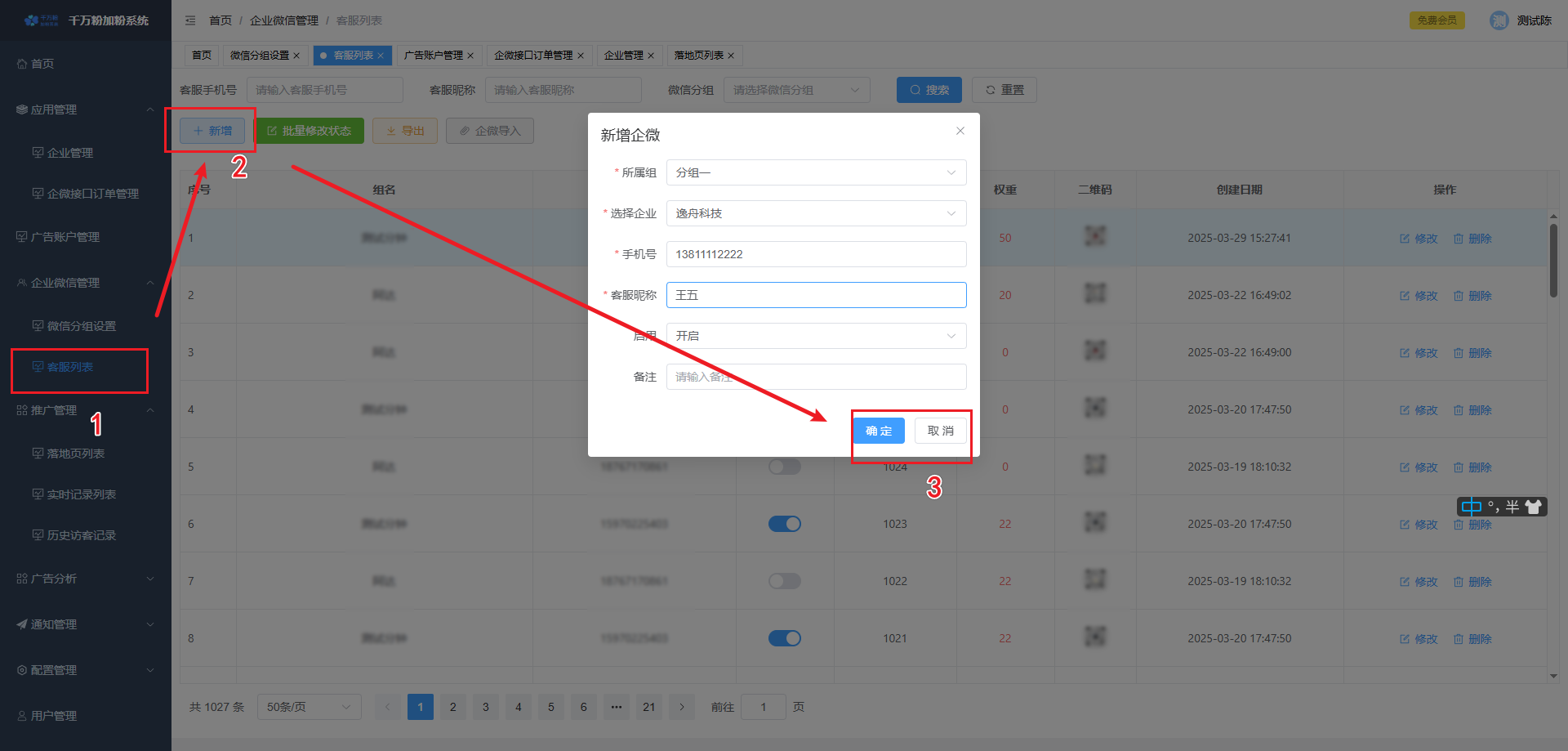Click the 修改 edit icon in row 4

tap(1405, 410)
